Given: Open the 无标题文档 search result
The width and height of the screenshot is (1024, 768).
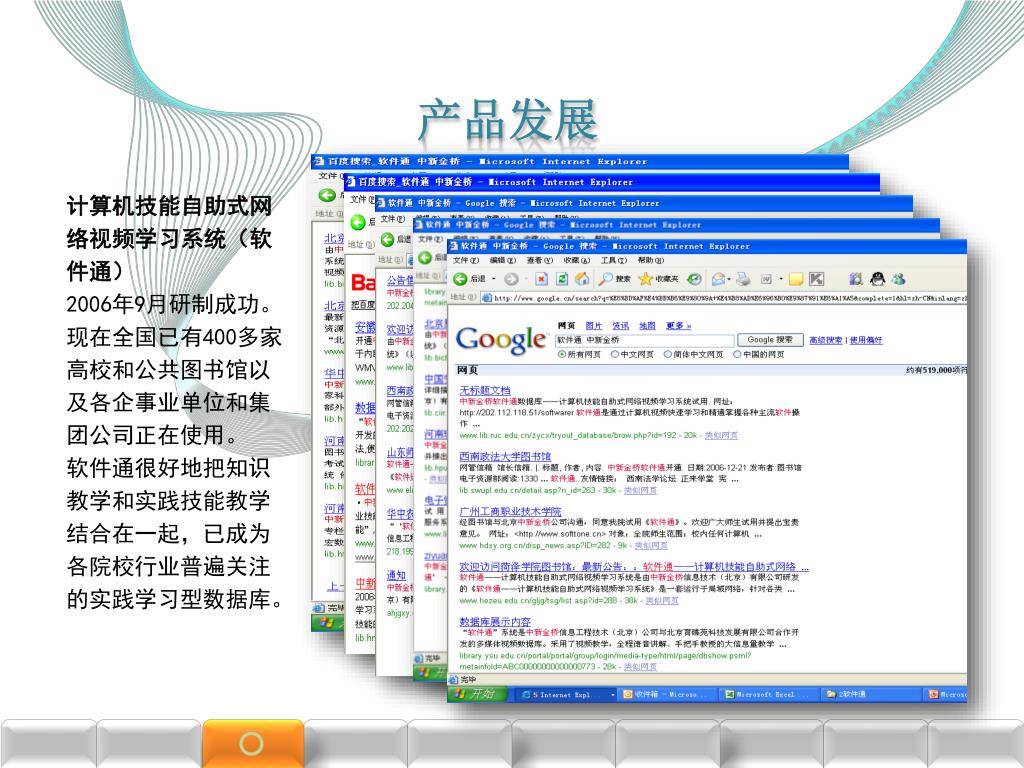Looking at the screenshot, I should 485,390.
